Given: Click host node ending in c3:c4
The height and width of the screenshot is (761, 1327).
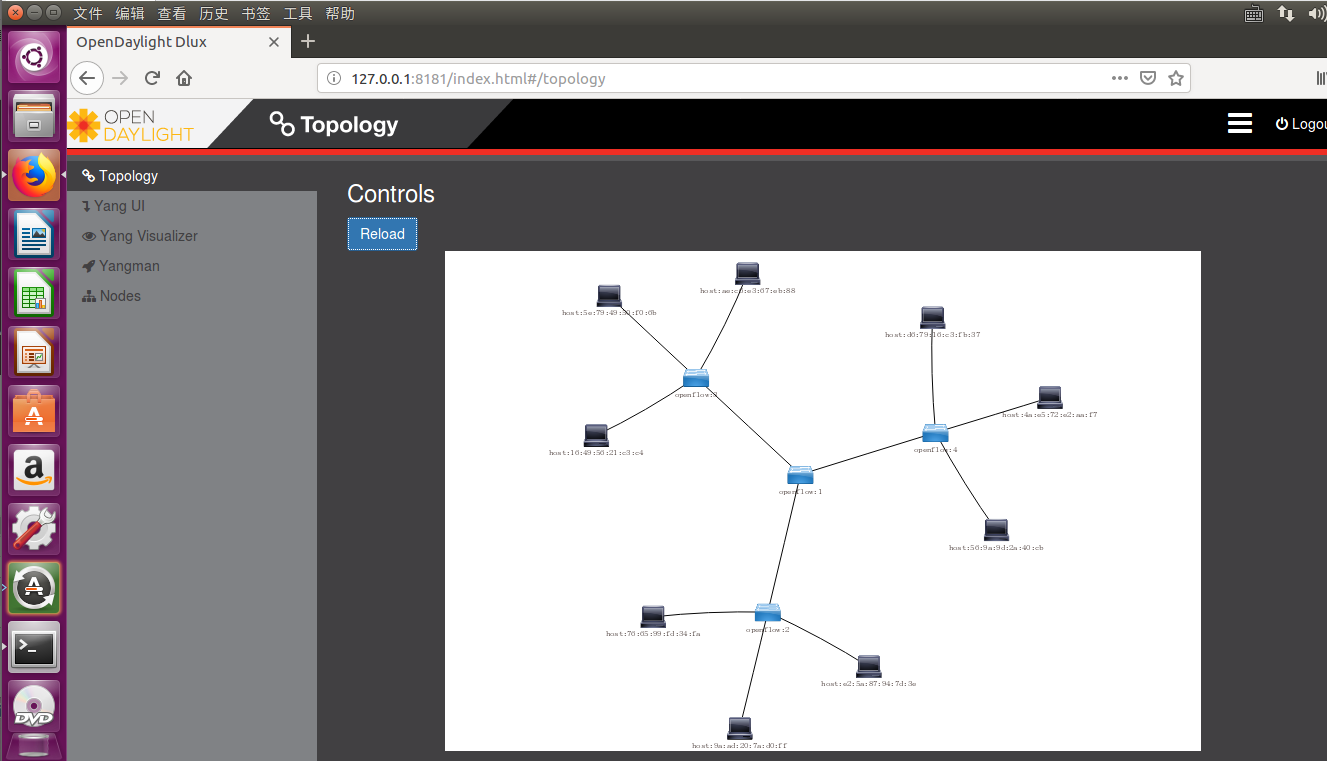Looking at the screenshot, I should tap(596, 435).
